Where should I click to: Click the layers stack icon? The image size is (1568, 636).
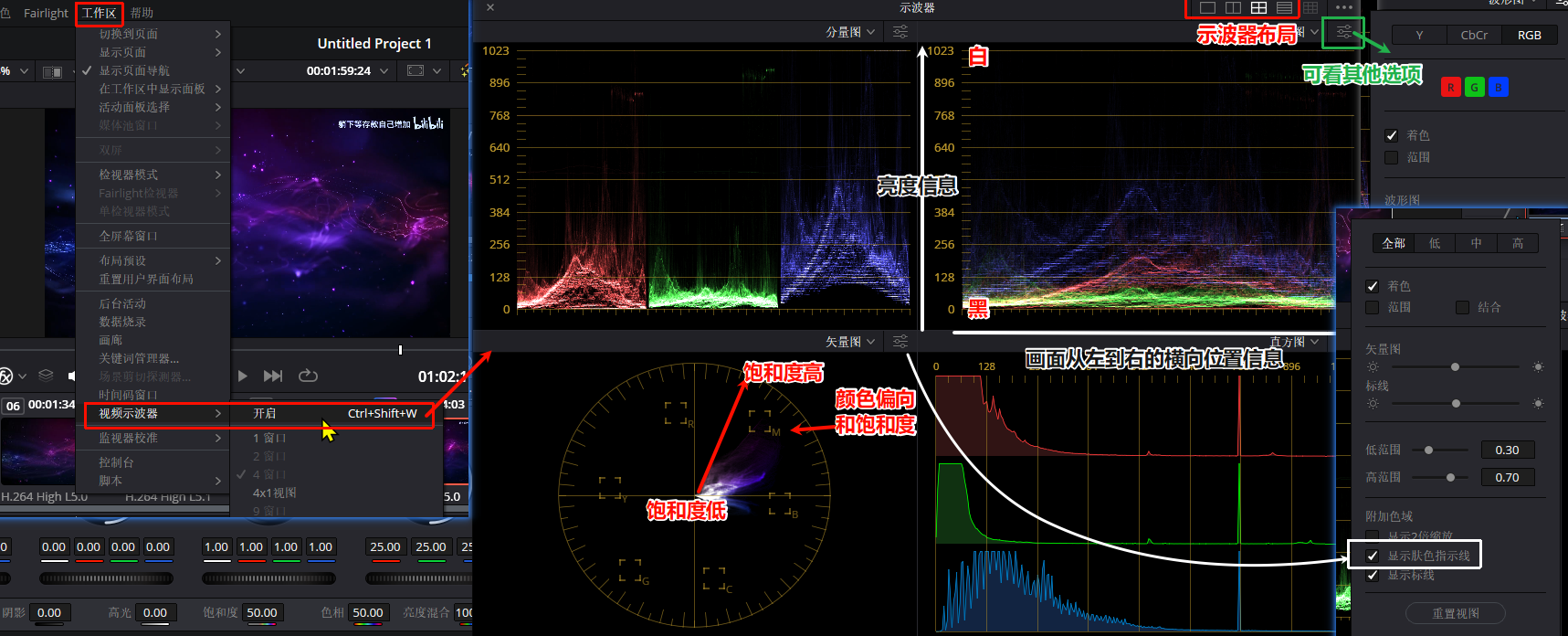click(x=47, y=376)
